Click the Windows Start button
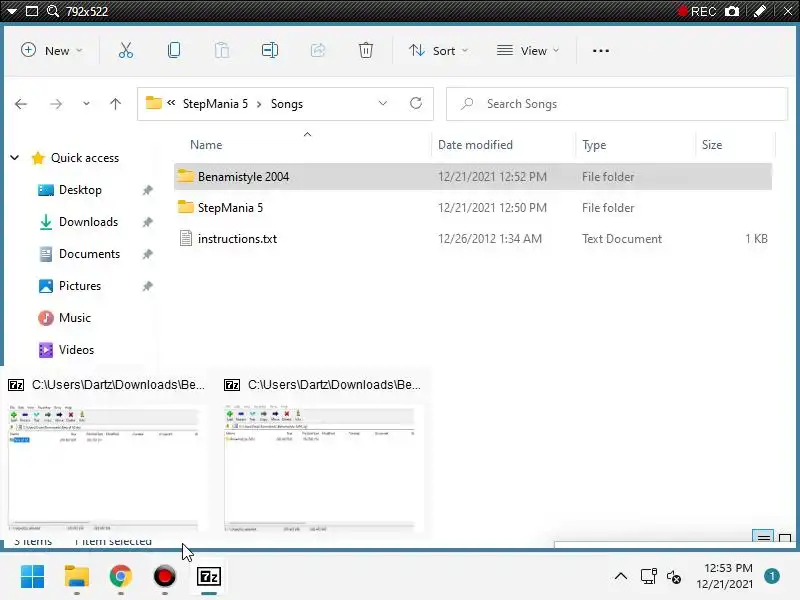This screenshot has height=600, width=800. click(32, 577)
